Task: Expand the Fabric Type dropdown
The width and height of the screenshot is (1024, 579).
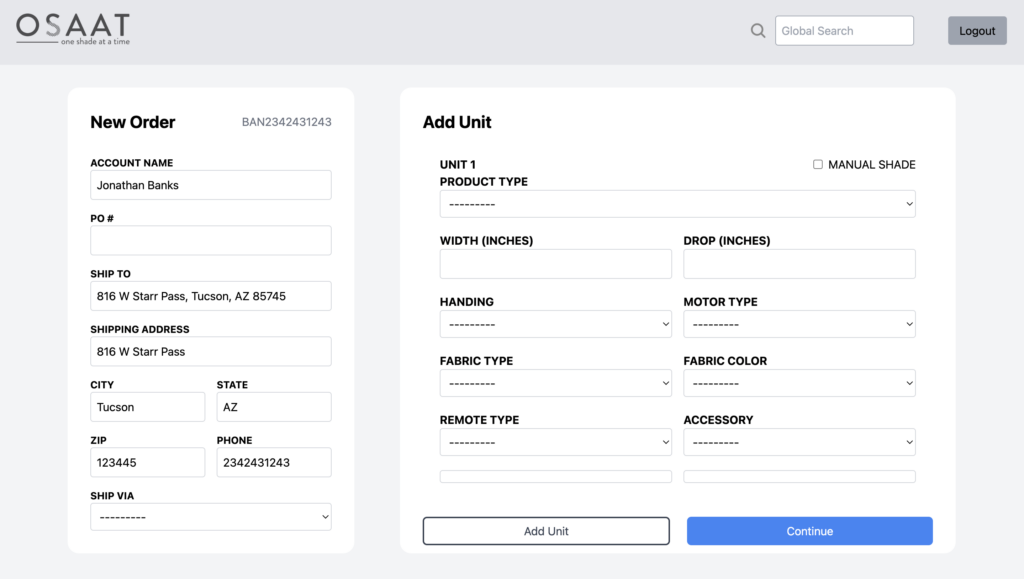Action: (555, 383)
